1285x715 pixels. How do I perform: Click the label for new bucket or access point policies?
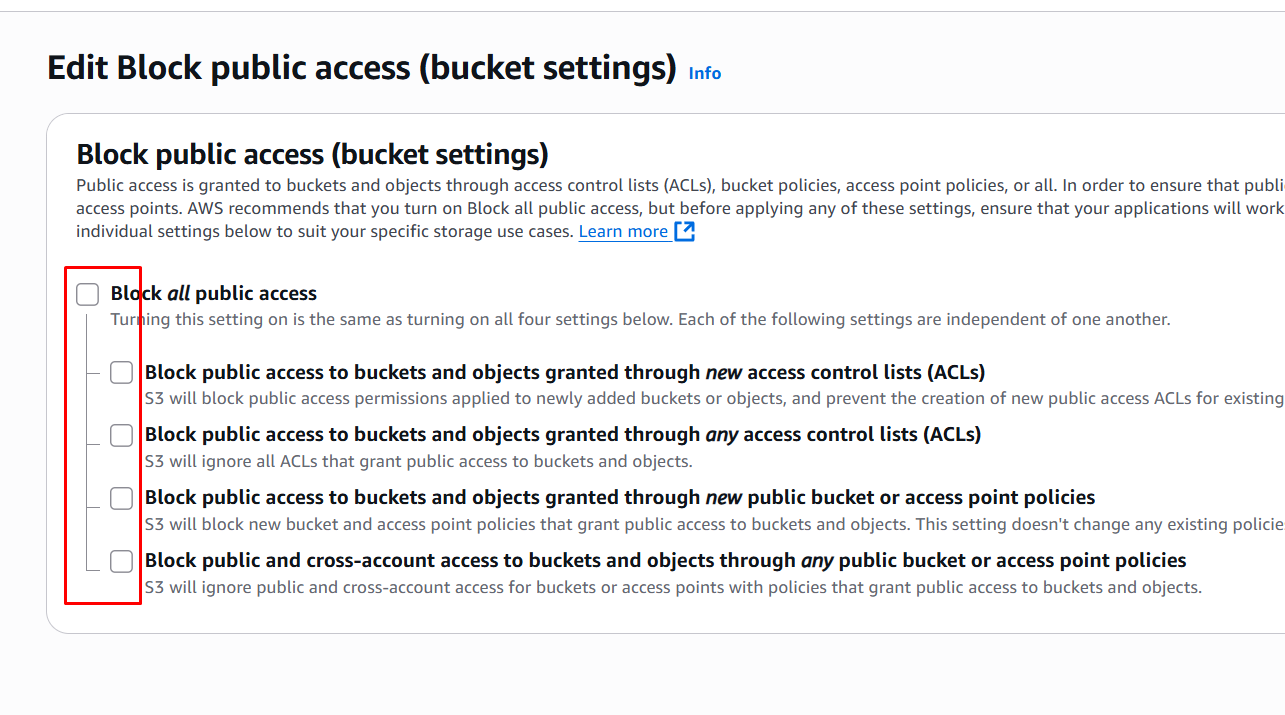620,498
